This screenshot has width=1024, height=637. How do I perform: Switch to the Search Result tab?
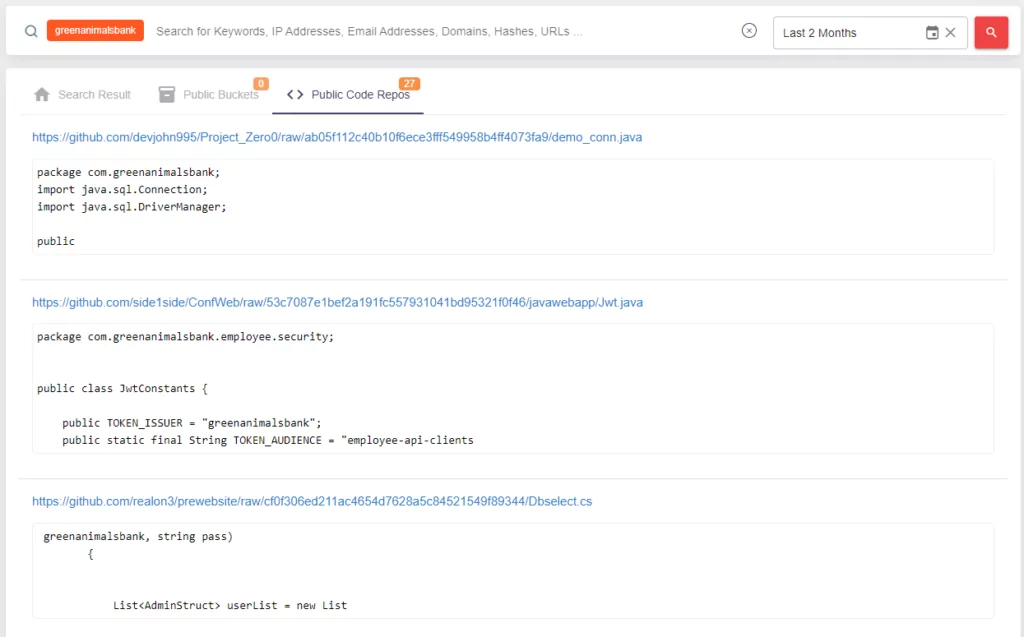point(82,95)
